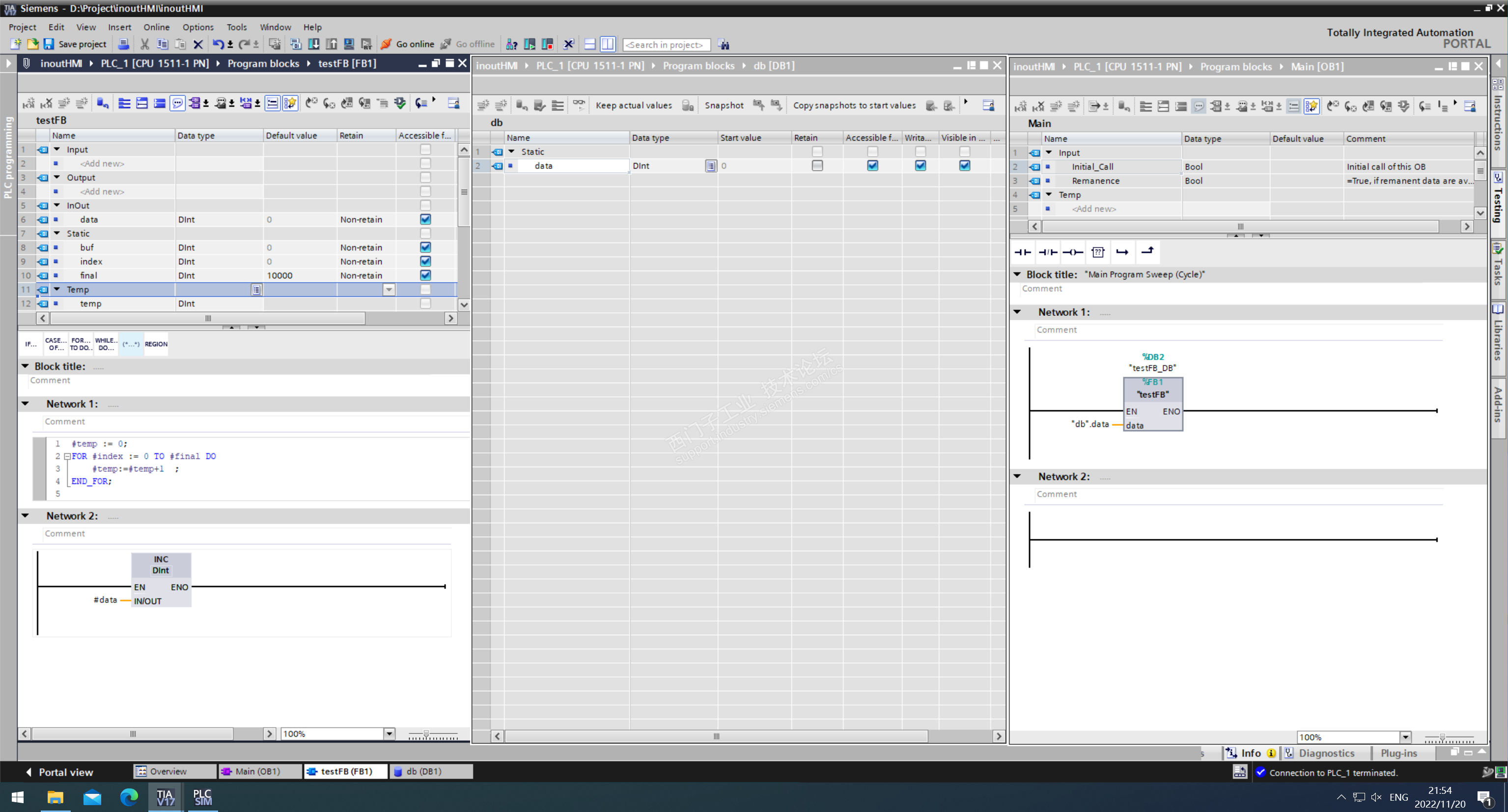Switch to Portal view

pos(59,772)
